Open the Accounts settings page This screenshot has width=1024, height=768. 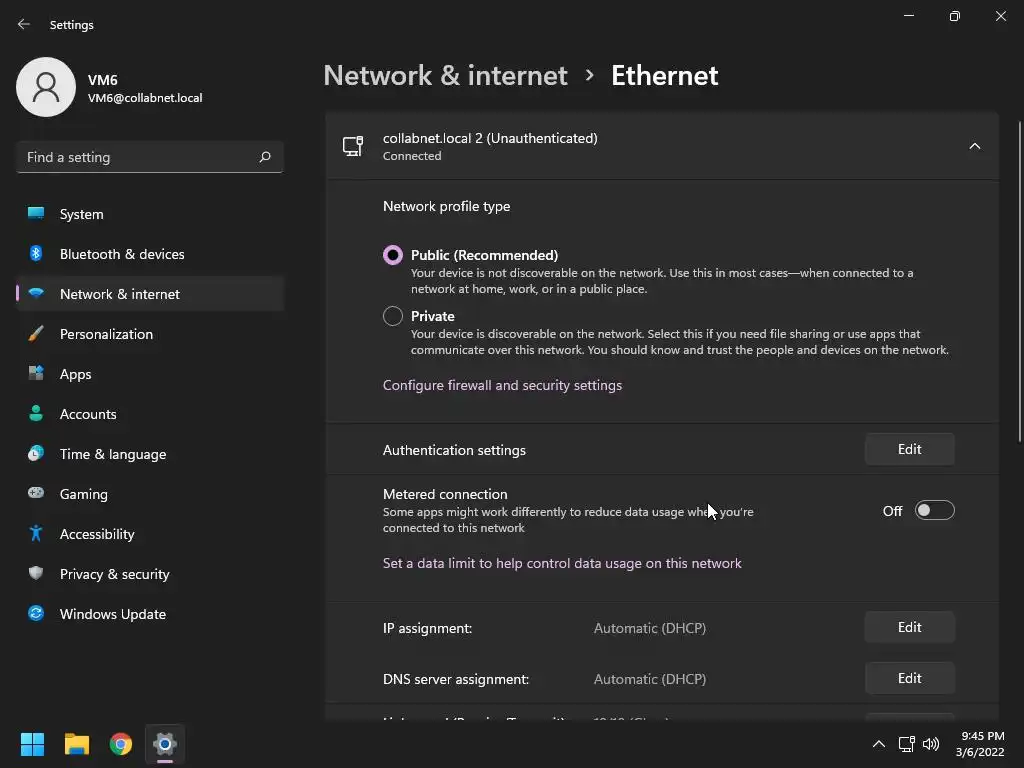point(88,414)
